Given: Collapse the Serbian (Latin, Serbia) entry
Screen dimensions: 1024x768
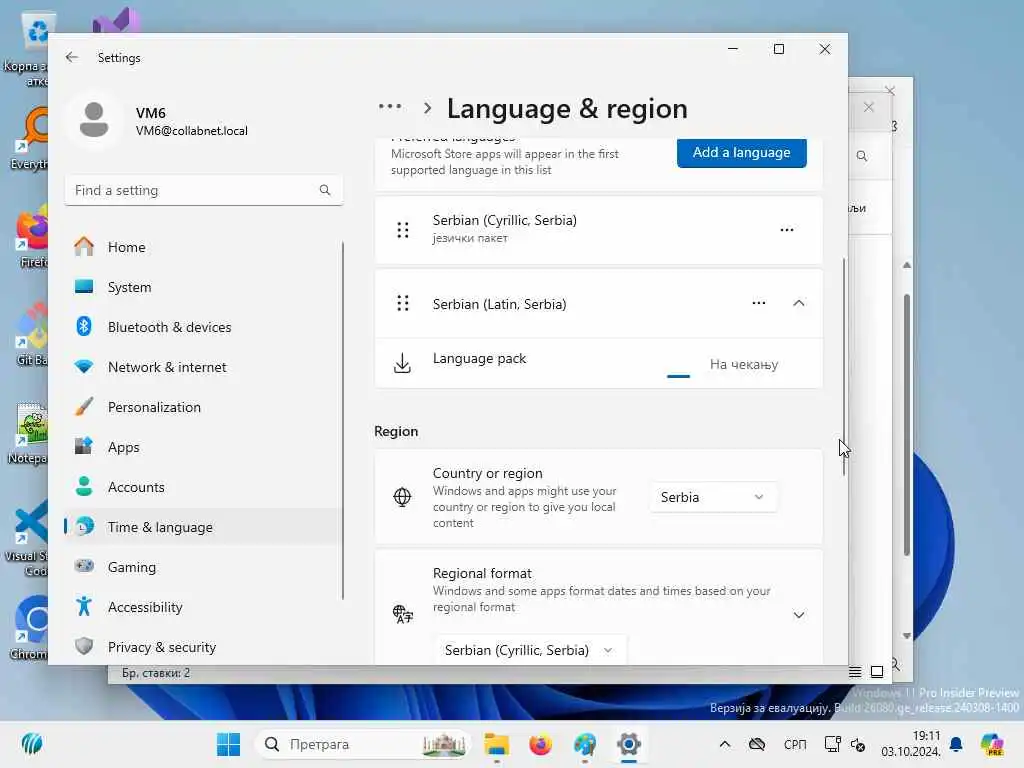Looking at the screenshot, I should [x=799, y=303].
